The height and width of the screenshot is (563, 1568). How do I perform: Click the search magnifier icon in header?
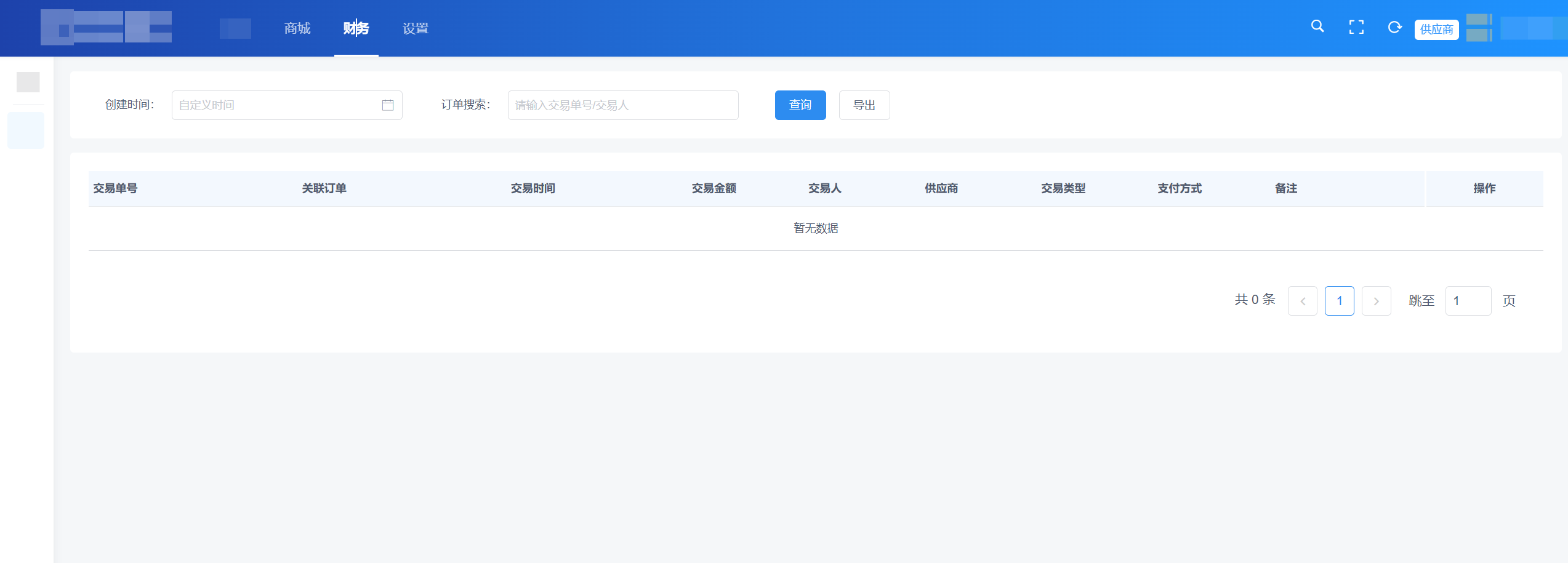coord(1317,26)
